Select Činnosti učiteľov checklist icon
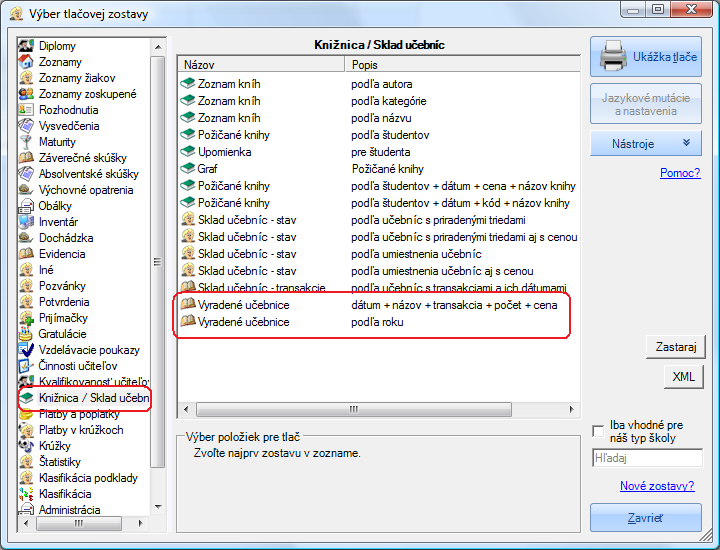The height and width of the screenshot is (550, 720). (26, 366)
